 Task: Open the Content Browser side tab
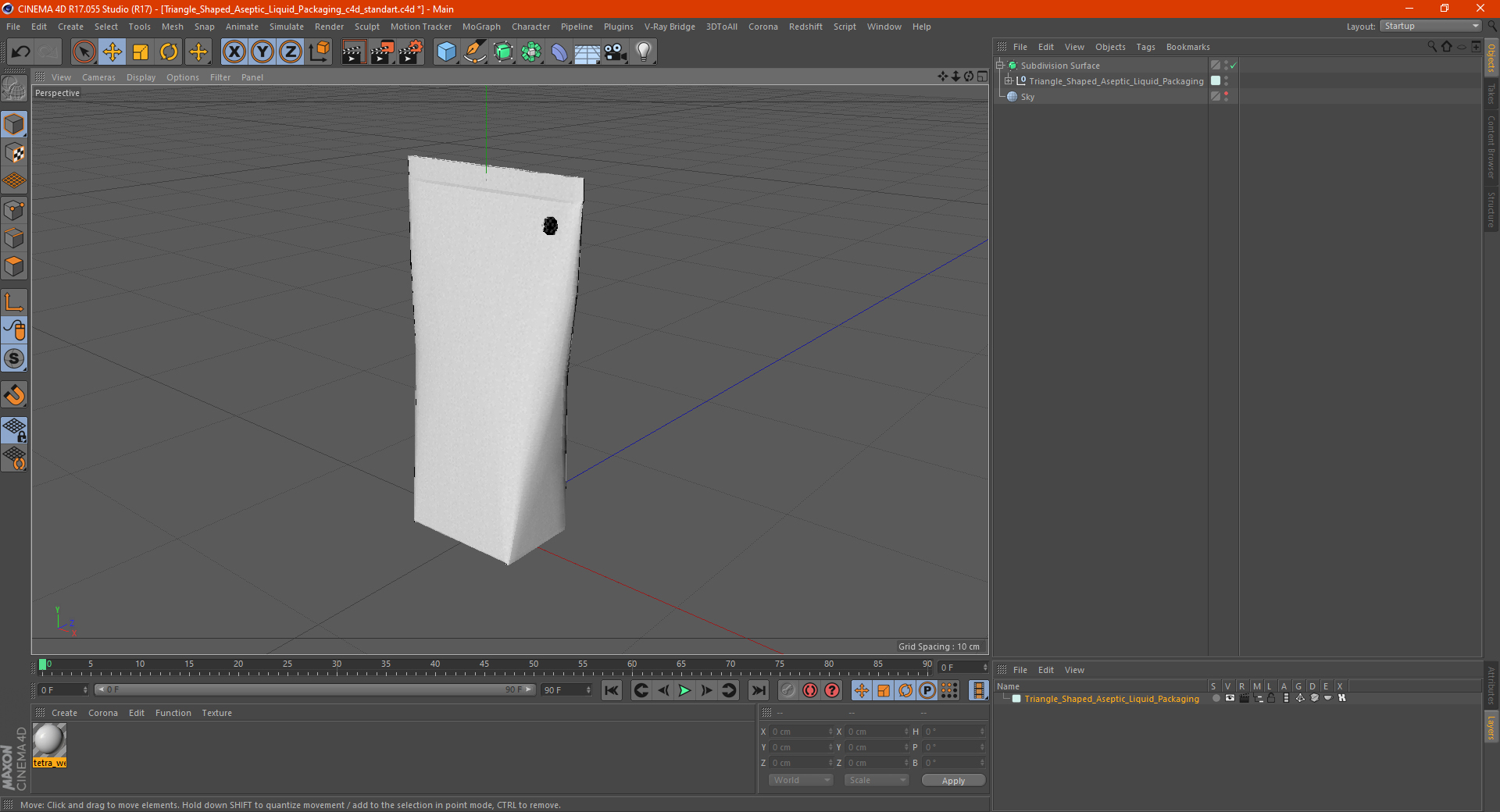(x=1491, y=146)
